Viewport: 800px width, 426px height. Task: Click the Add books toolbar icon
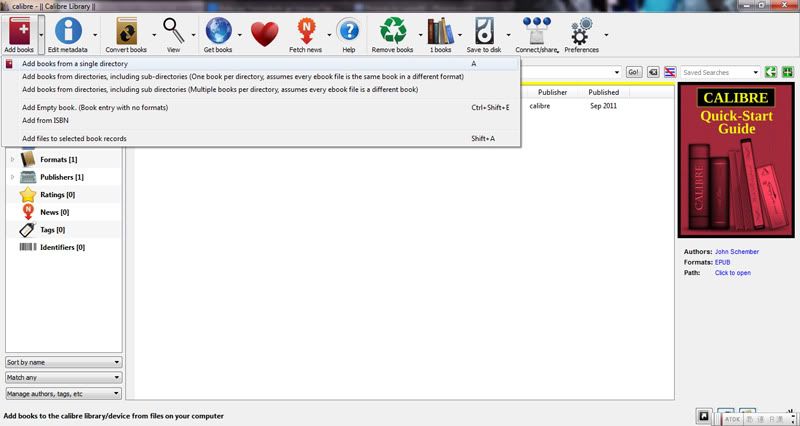pyautogui.click(x=19, y=31)
